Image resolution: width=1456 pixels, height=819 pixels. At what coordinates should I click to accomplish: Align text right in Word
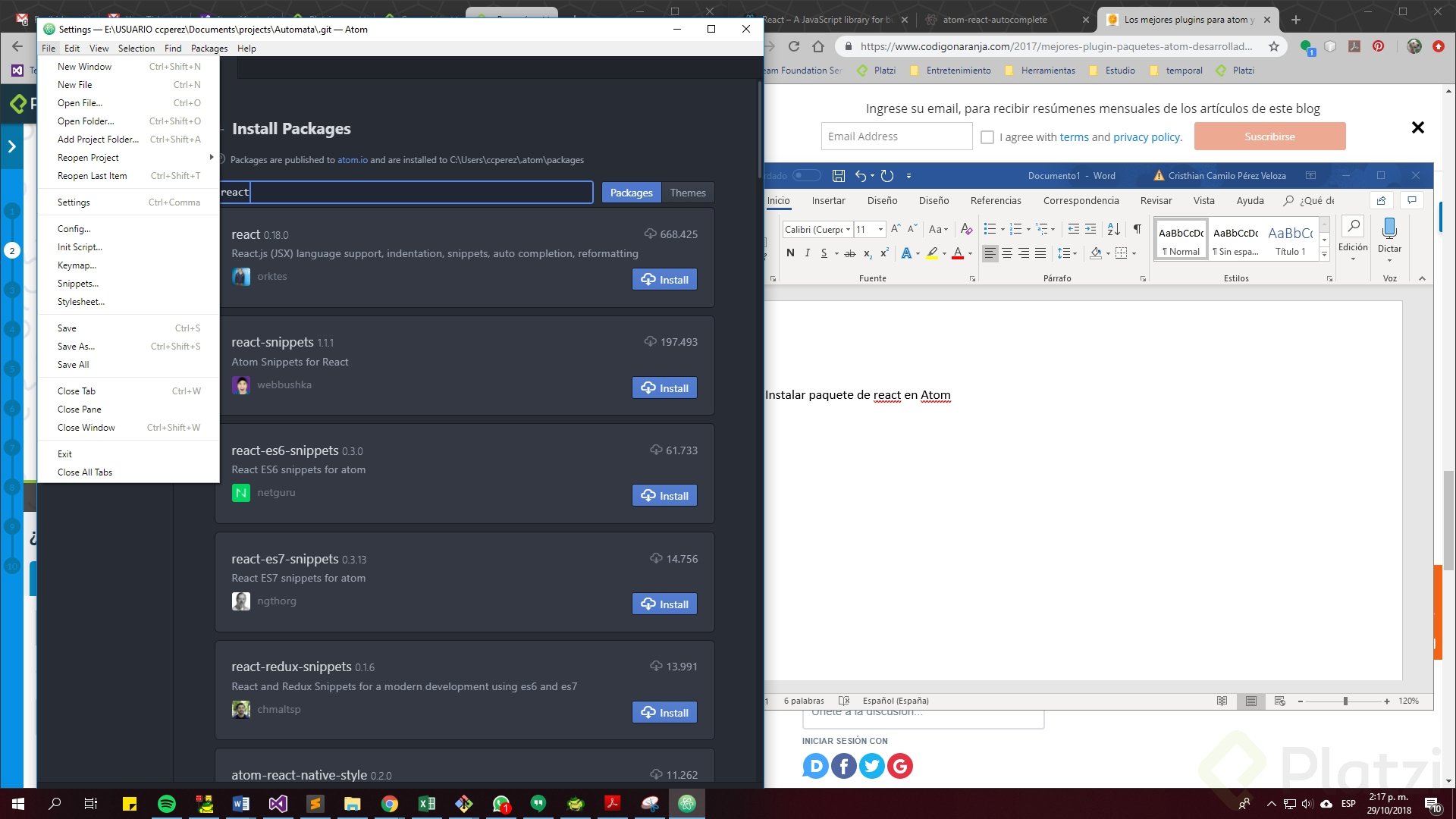pyautogui.click(x=1024, y=253)
